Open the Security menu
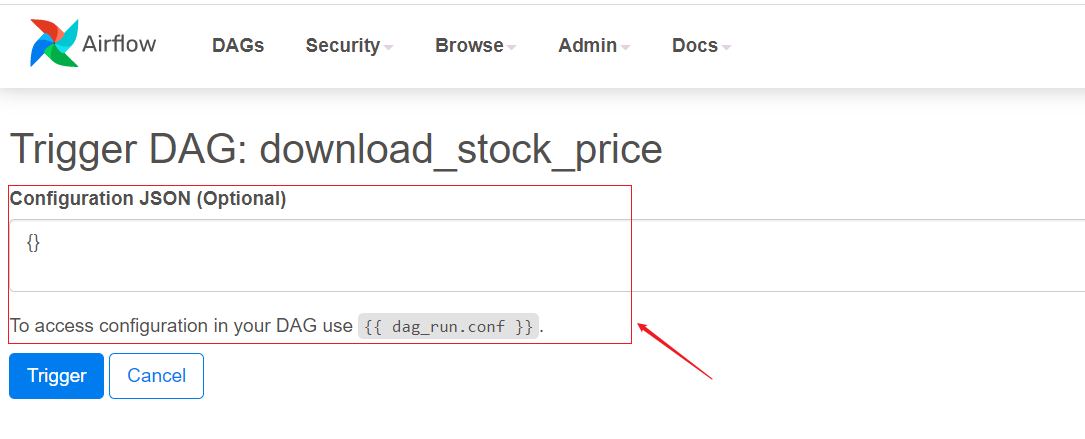 tap(342, 46)
